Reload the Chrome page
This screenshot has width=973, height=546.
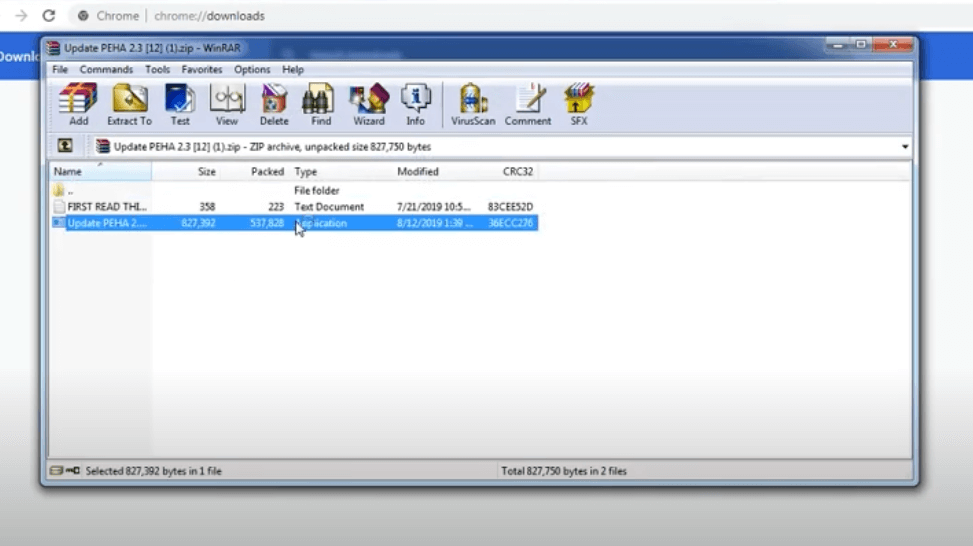pyautogui.click(x=48, y=16)
